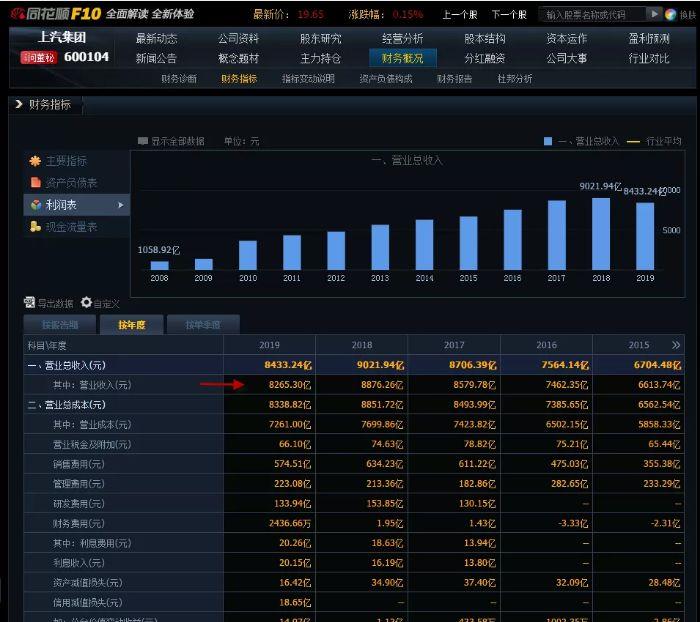Click the 自定义 gear icon
The width and height of the screenshot is (700, 622).
tap(86, 303)
